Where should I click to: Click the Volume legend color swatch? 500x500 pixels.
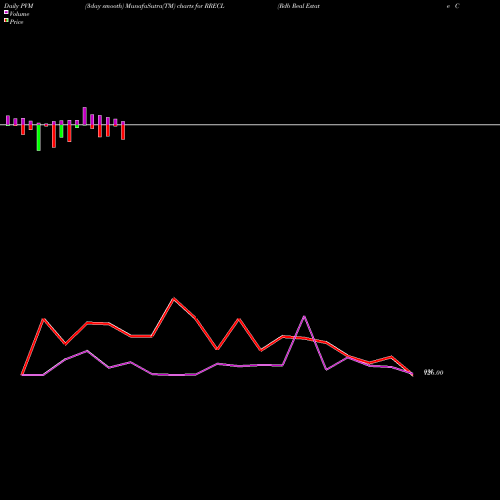point(6,12)
